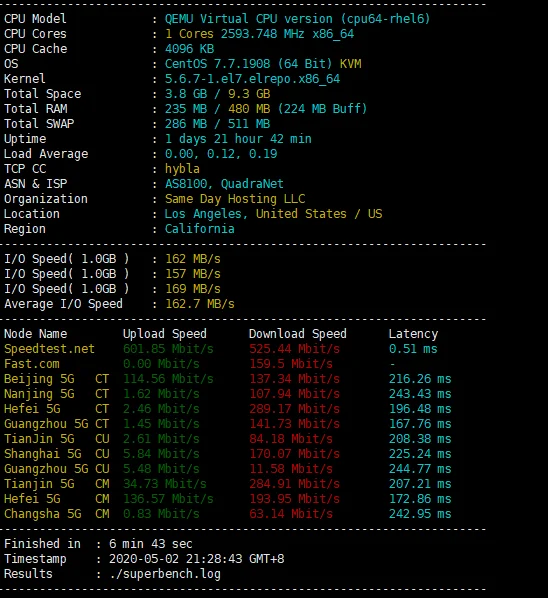This screenshot has height=598, width=548.
Task: Click the Changsha 5G CM row name
Action: [x=57, y=514]
